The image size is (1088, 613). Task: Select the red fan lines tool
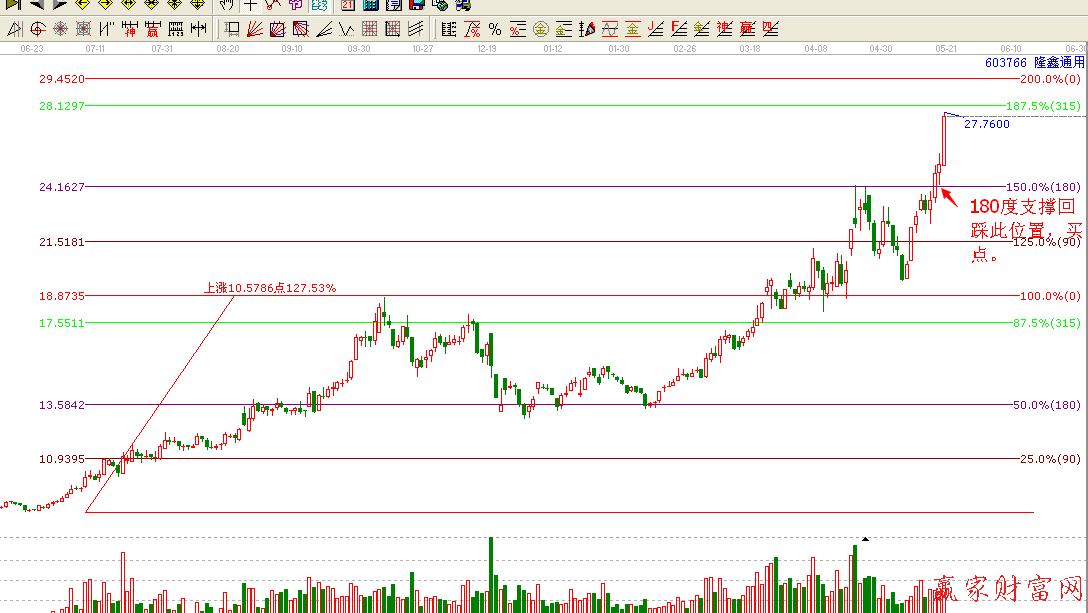[x=255, y=29]
